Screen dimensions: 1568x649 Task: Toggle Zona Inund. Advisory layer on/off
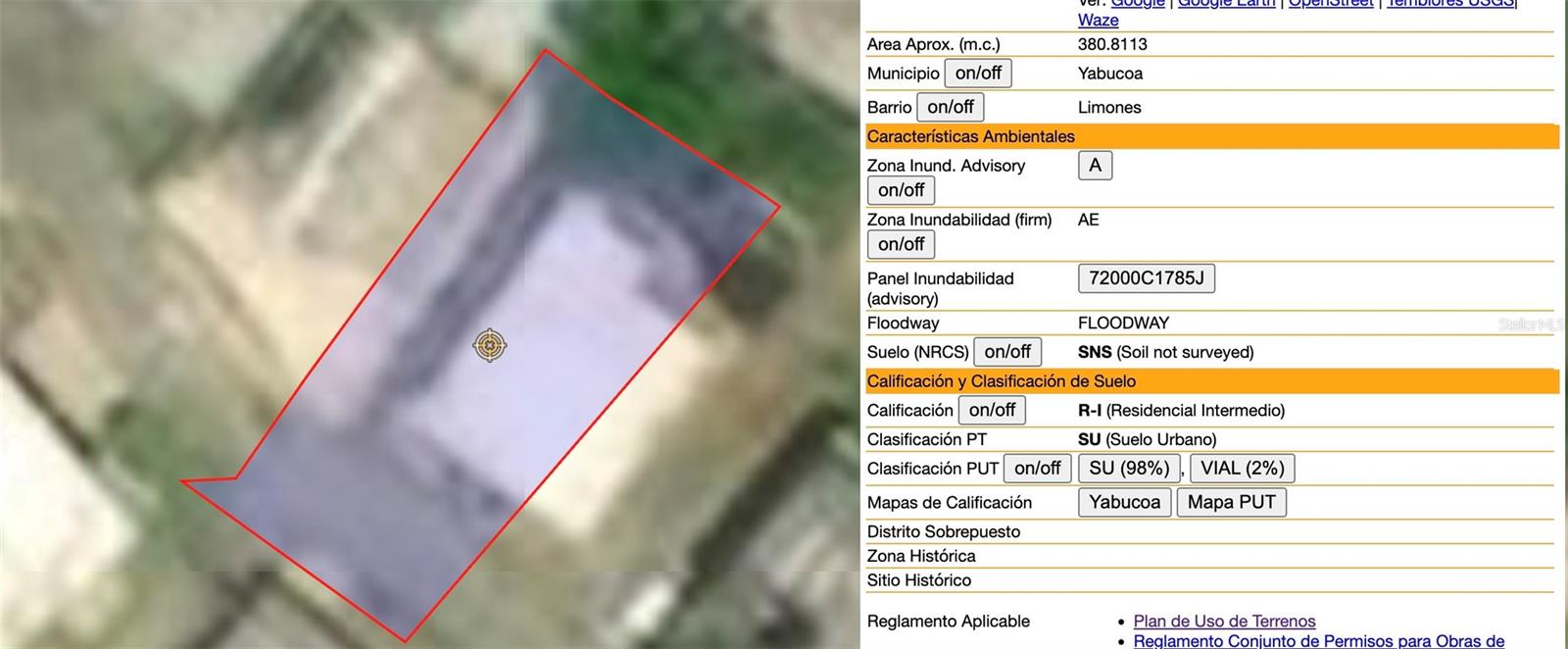pos(901,190)
